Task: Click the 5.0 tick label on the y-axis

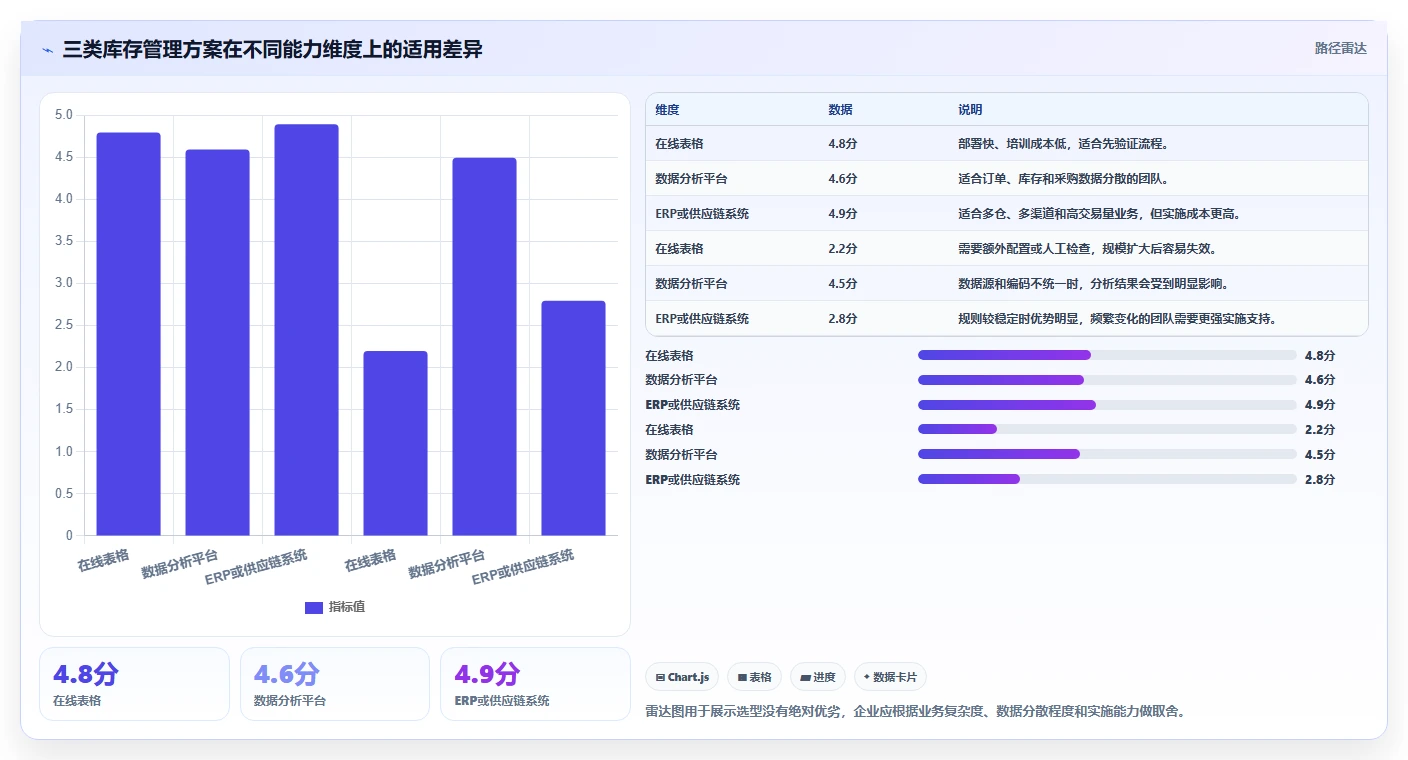Action: point(64,115)
